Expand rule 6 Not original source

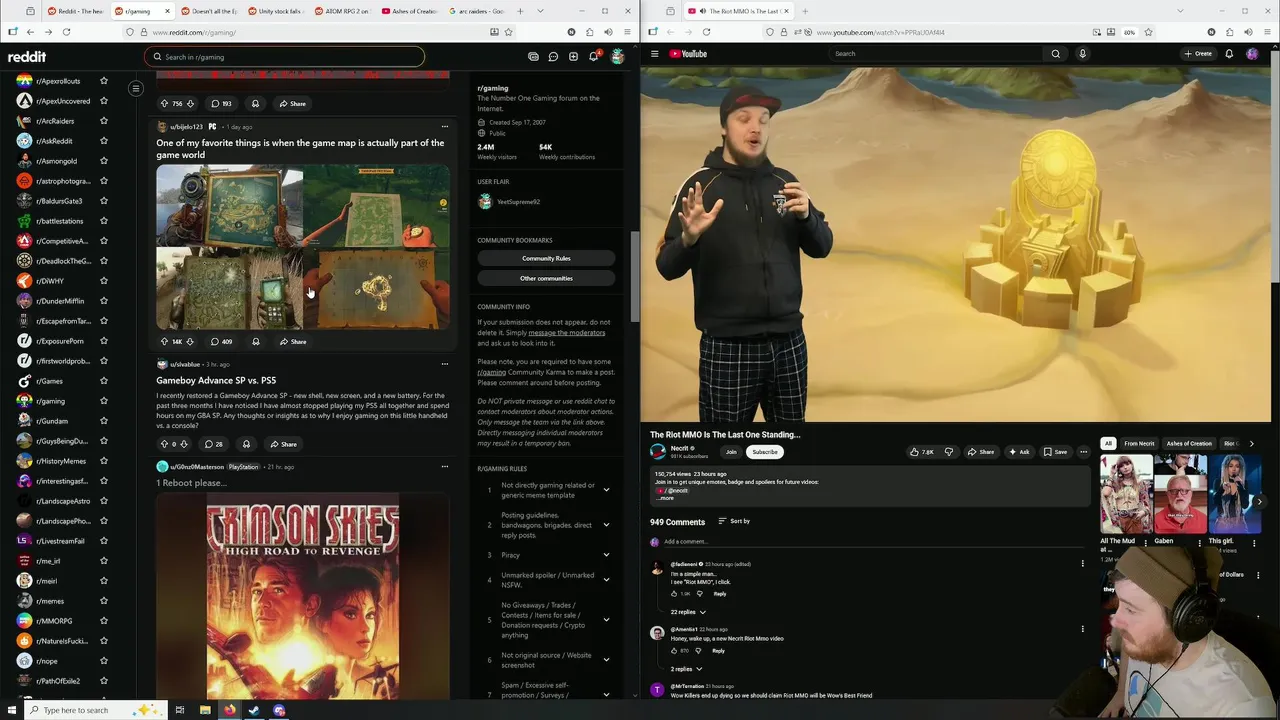click(x=606, y=660)
